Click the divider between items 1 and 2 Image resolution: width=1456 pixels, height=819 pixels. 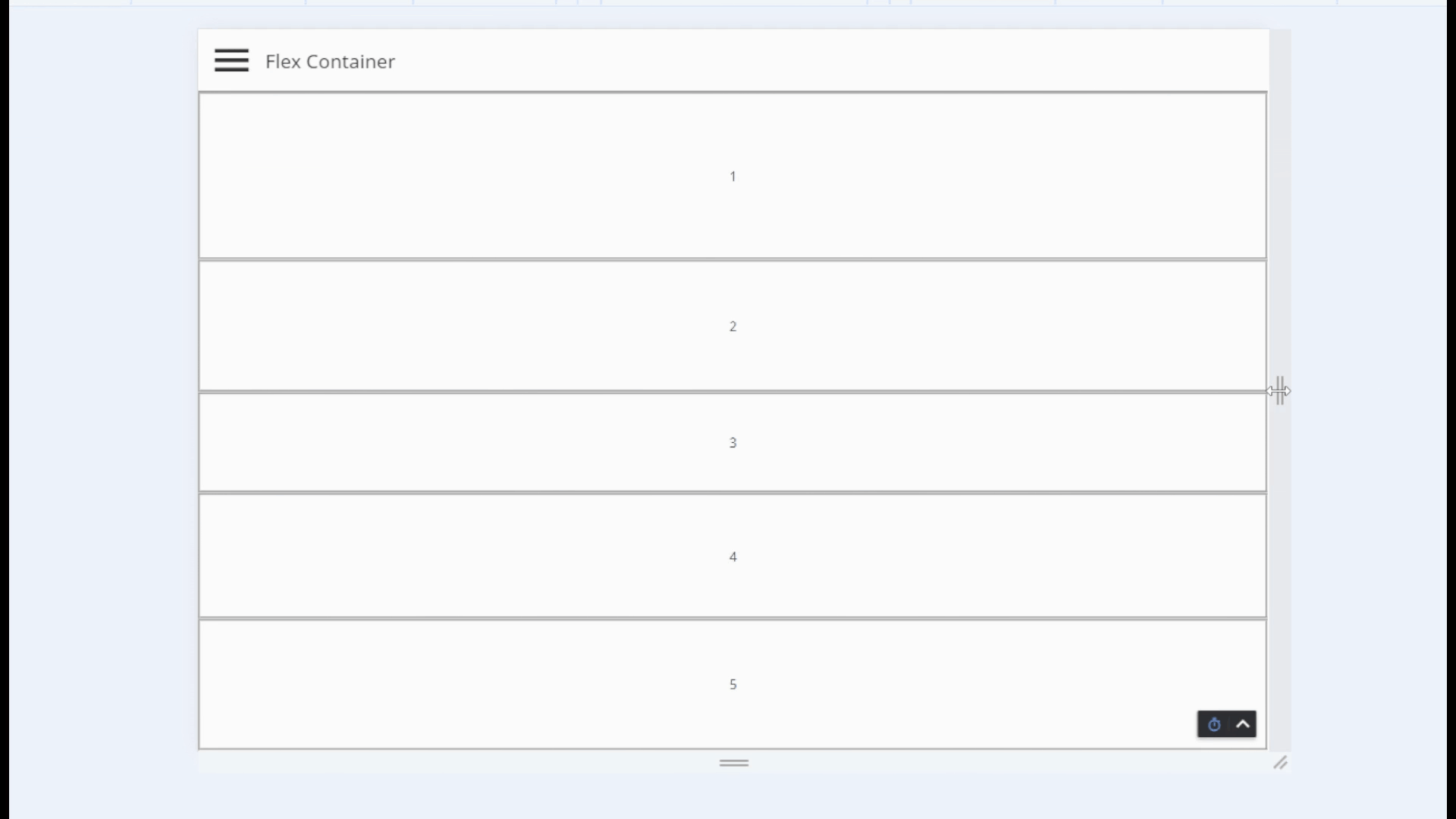tap(733, 259)
